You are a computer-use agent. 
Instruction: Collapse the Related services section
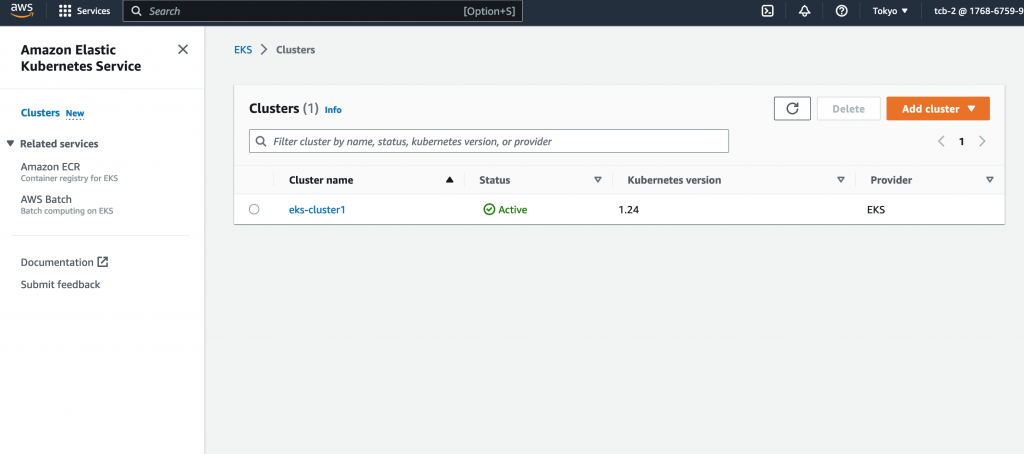(11, 144)
